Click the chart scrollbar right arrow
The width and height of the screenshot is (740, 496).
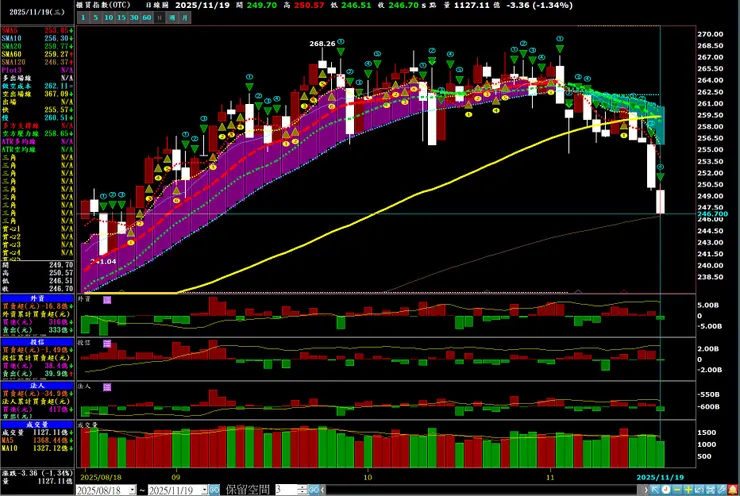pyautogui.click(x=646, y=490)
